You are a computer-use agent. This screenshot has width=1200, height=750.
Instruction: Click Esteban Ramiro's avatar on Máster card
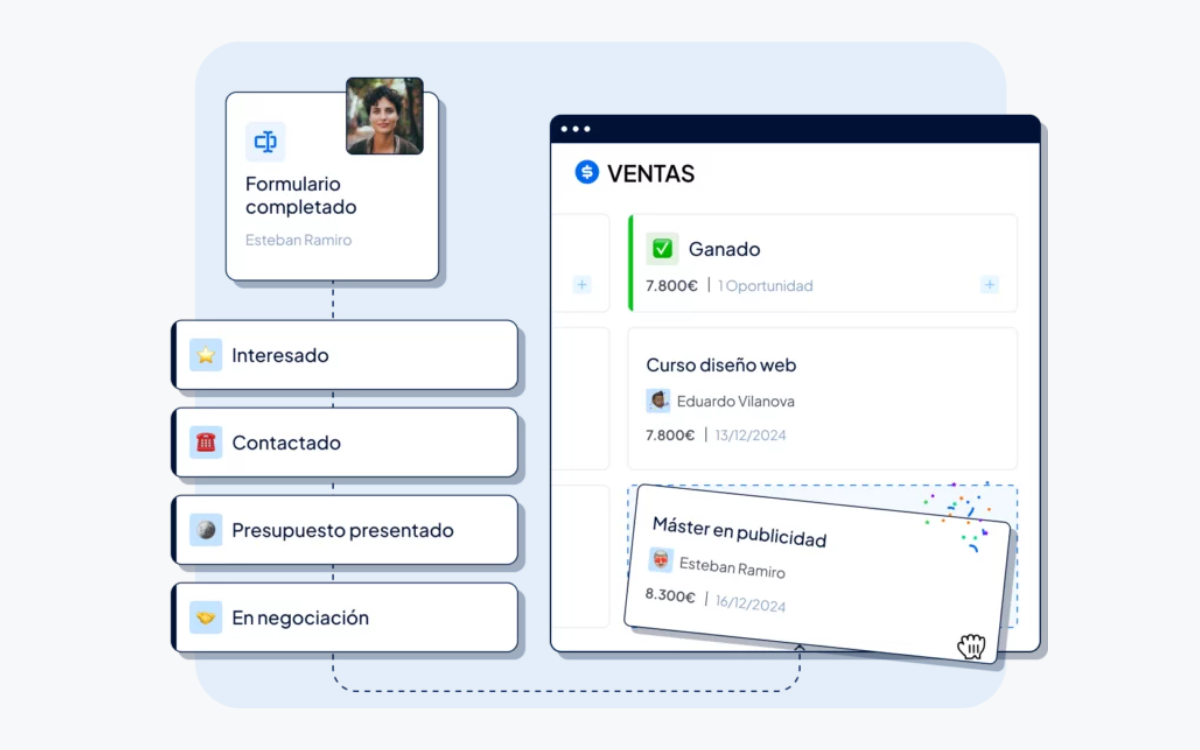pos(660,560)
